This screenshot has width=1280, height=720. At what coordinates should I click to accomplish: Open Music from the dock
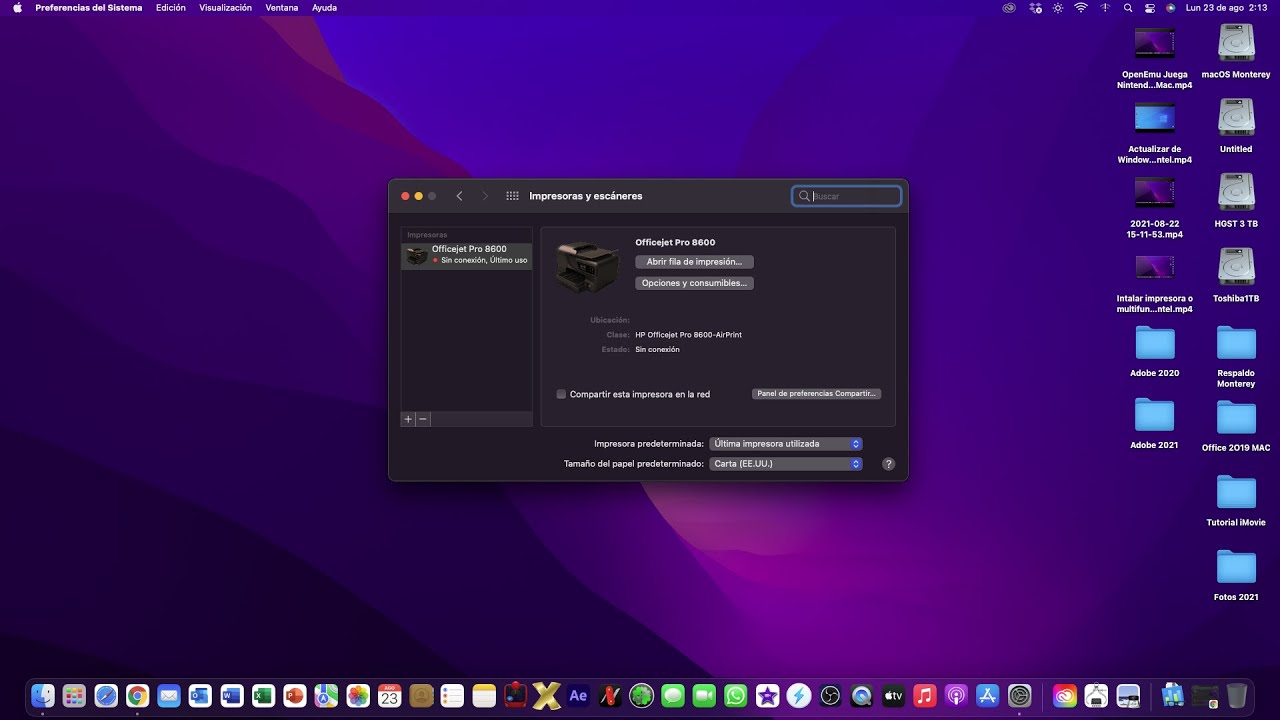pos(925,696)
